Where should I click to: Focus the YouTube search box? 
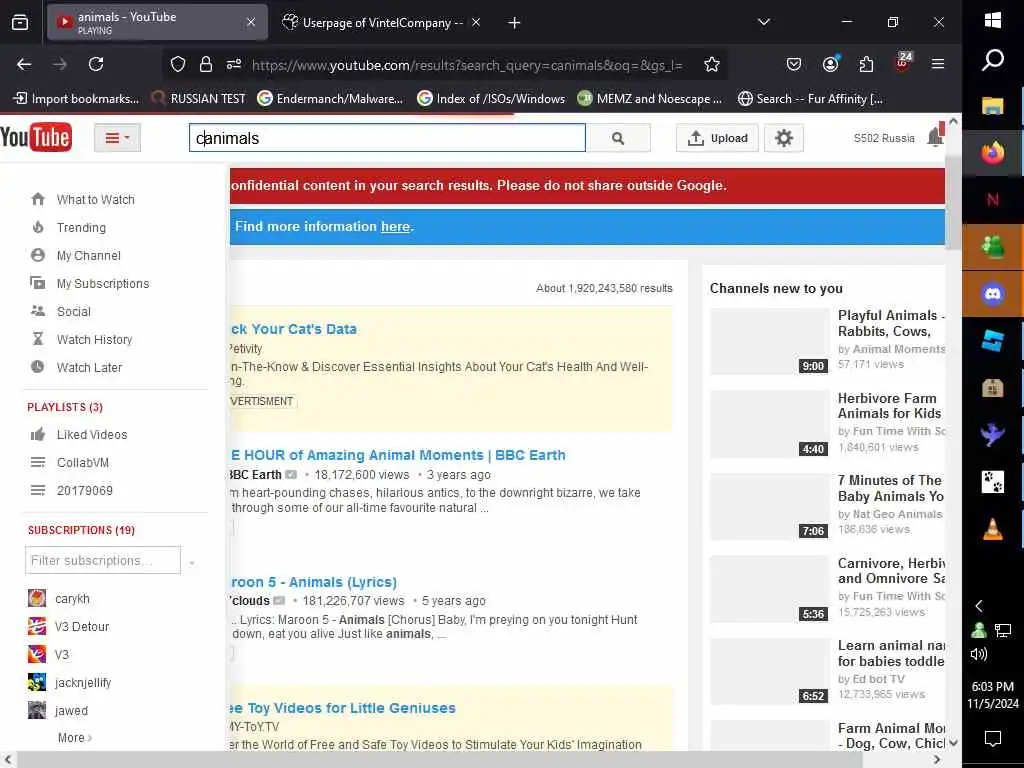pos(387,138)
